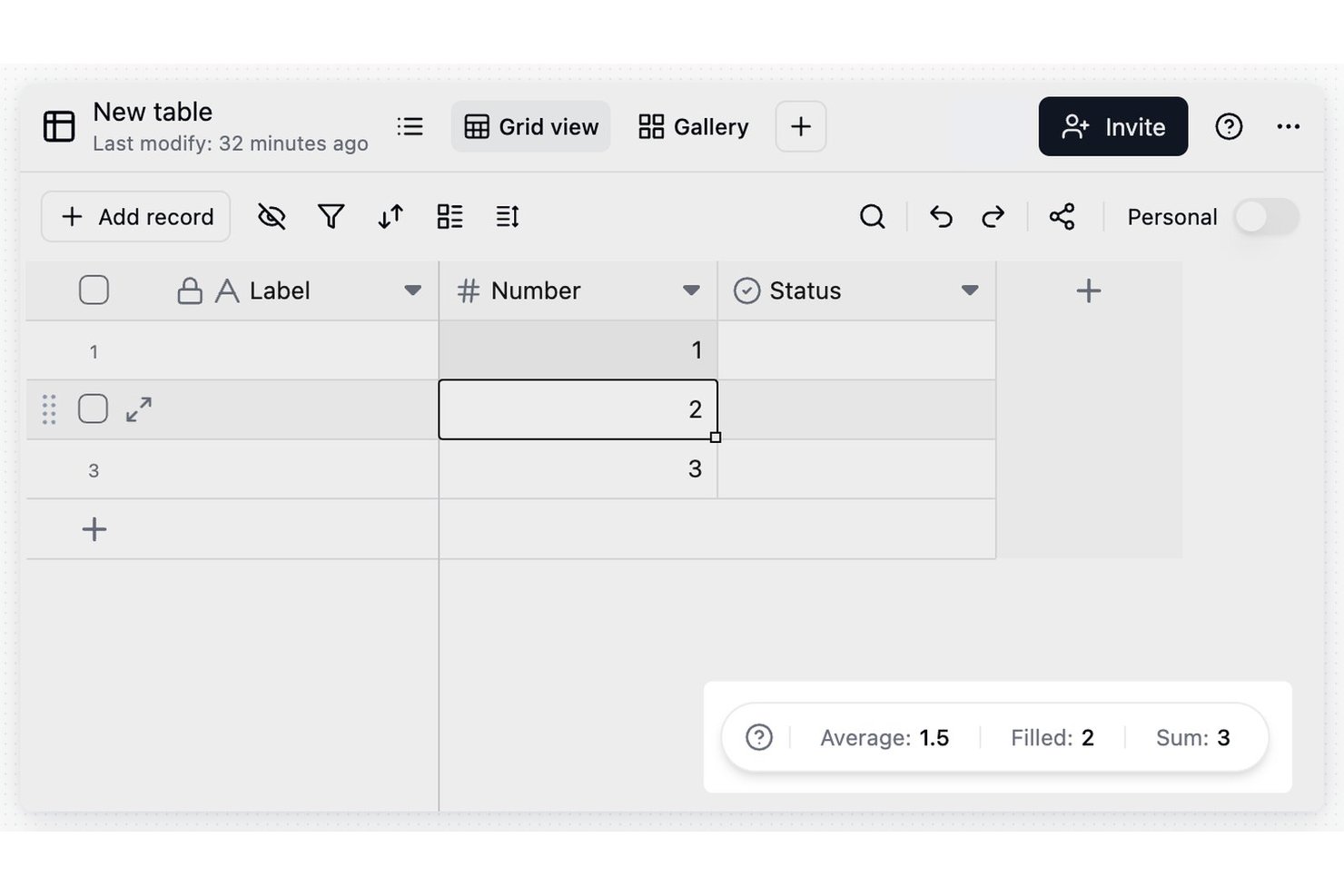The height and width of the screenshot is (896, 1344).
Task: Select Number cell containing 2
Action: click(578, 409)
